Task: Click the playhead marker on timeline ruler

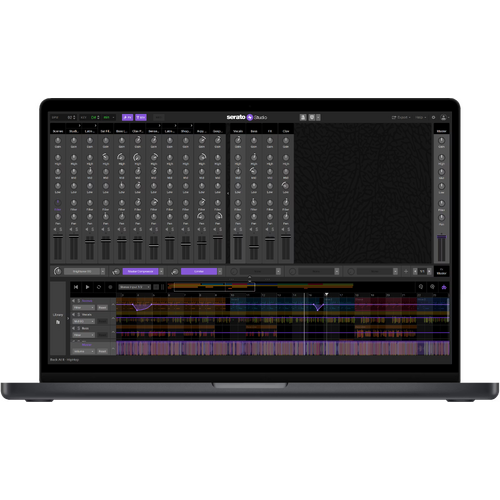Action: point(326,294)
